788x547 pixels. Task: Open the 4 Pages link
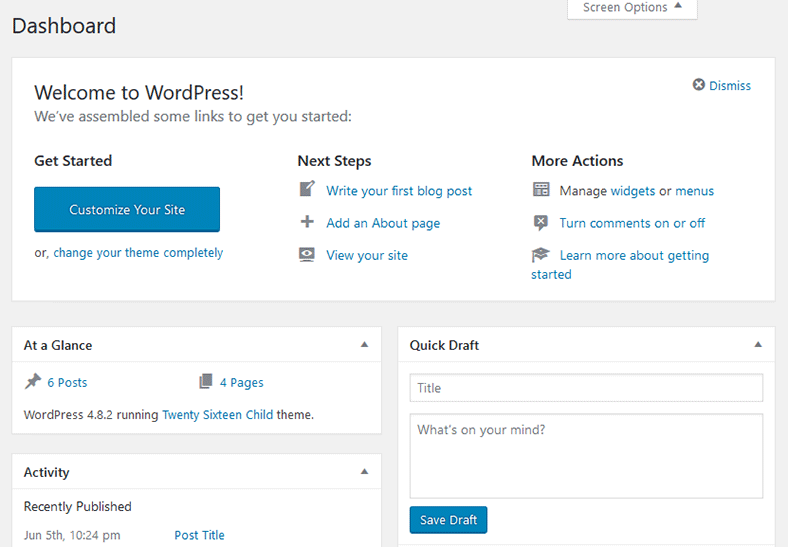(x=242, y=383)
